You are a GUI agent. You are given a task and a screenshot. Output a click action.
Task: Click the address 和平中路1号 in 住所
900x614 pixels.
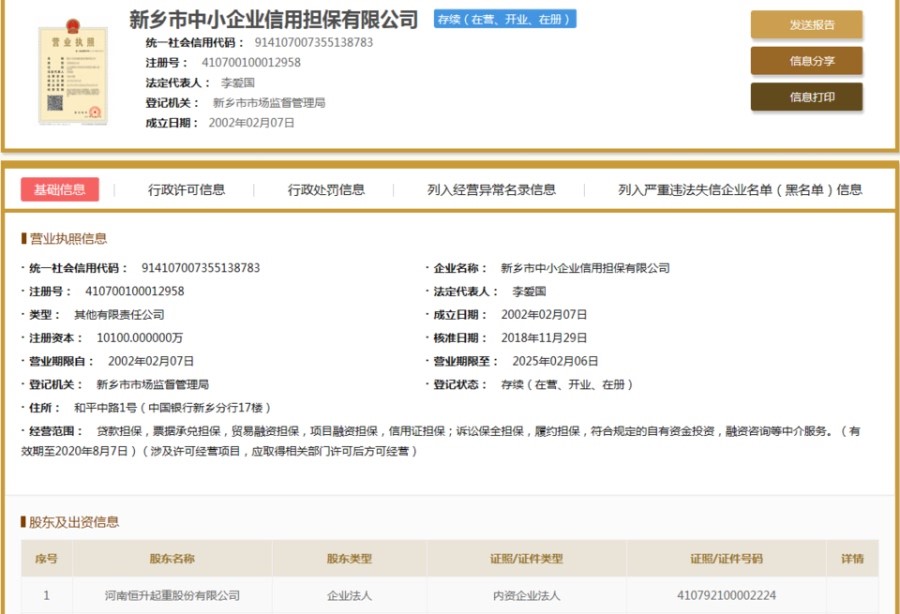coord(172,408)
